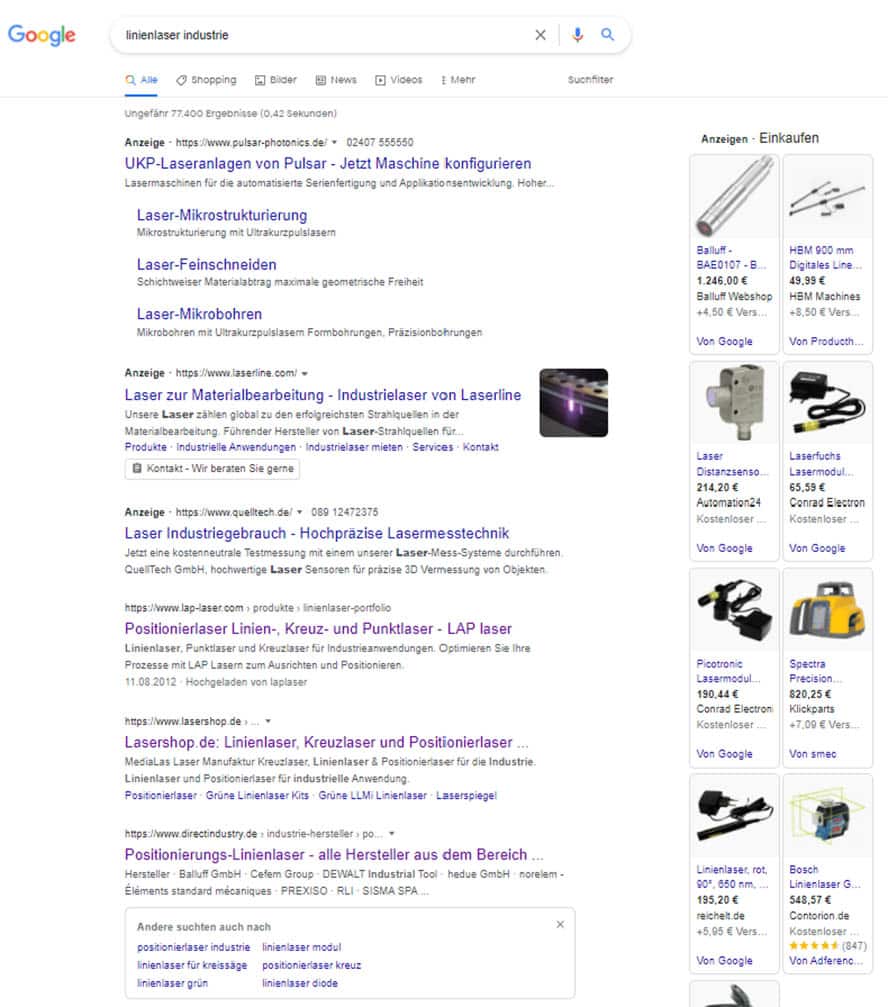
Task: Open the News tab
Action: [336, 80]
